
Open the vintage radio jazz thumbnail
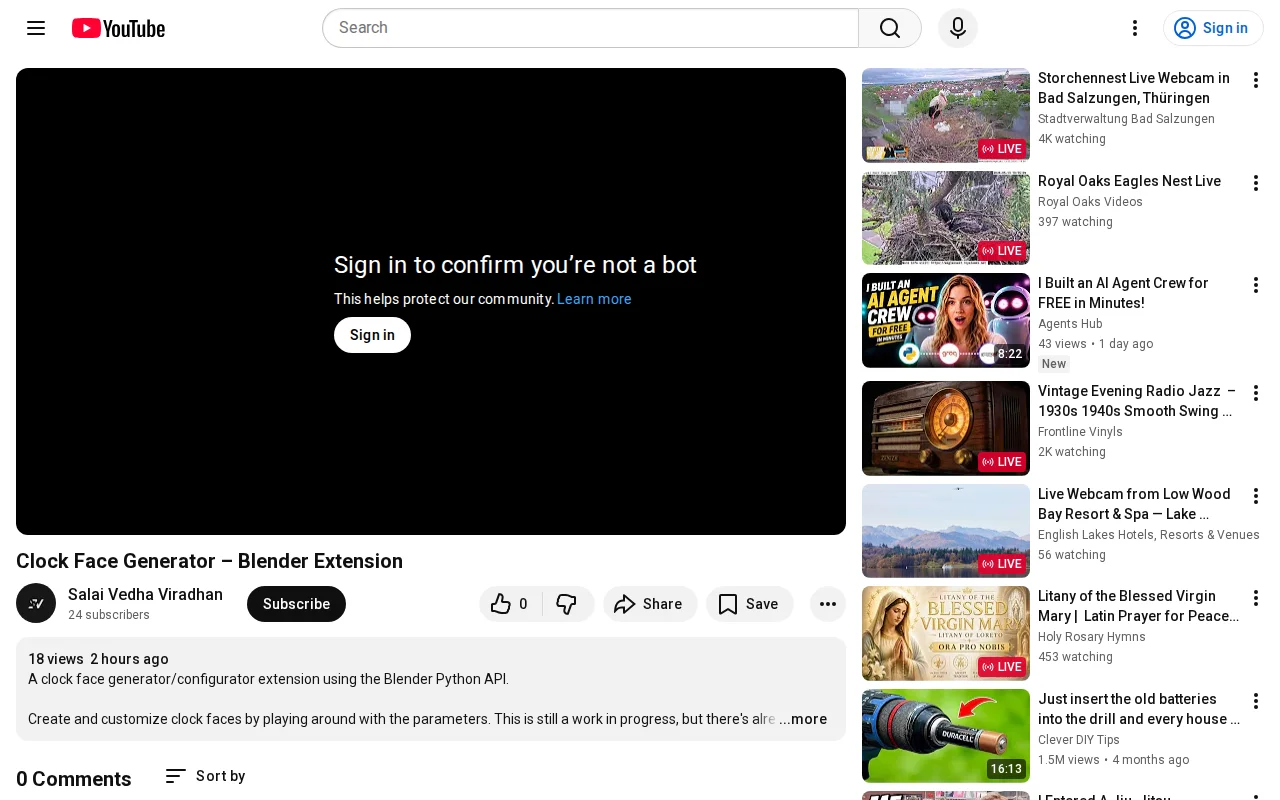click(946, 428)
